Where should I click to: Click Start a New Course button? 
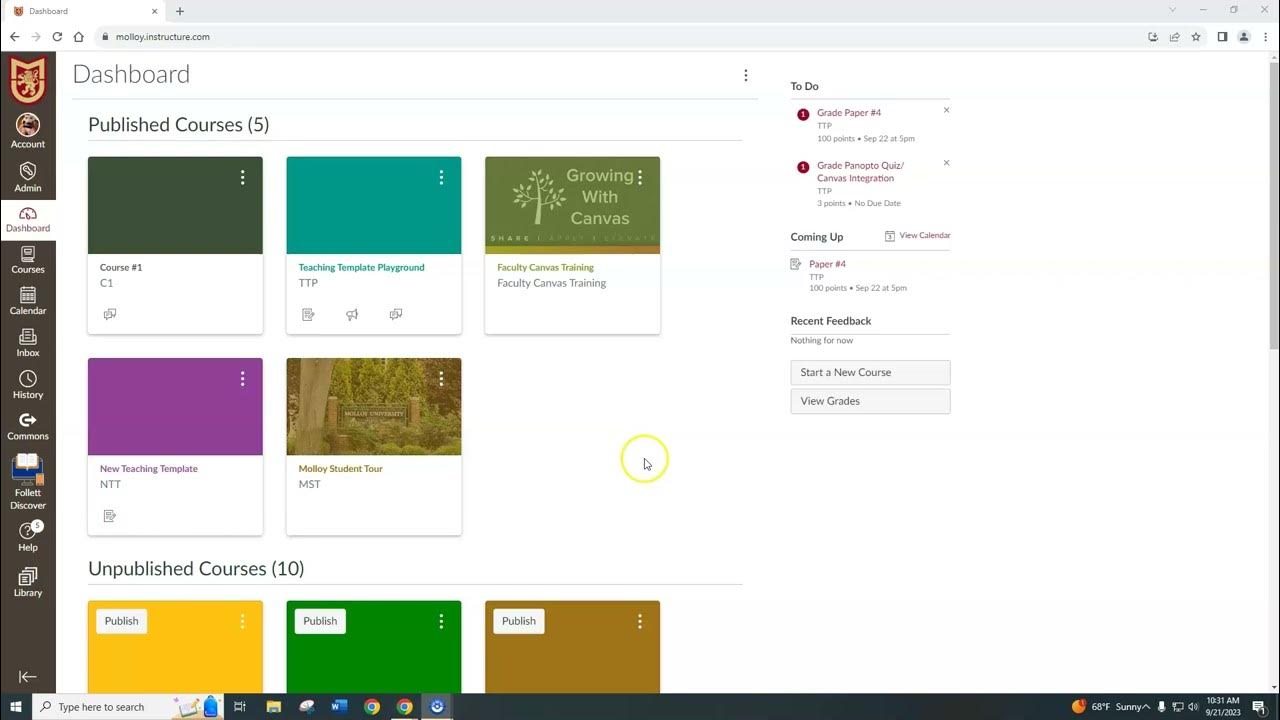[870, 372]
